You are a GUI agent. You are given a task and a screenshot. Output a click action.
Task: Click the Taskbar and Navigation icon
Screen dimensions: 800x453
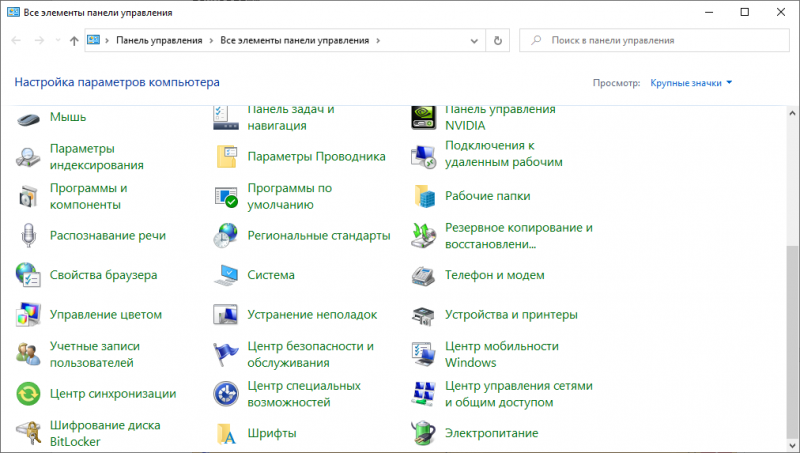226,117
